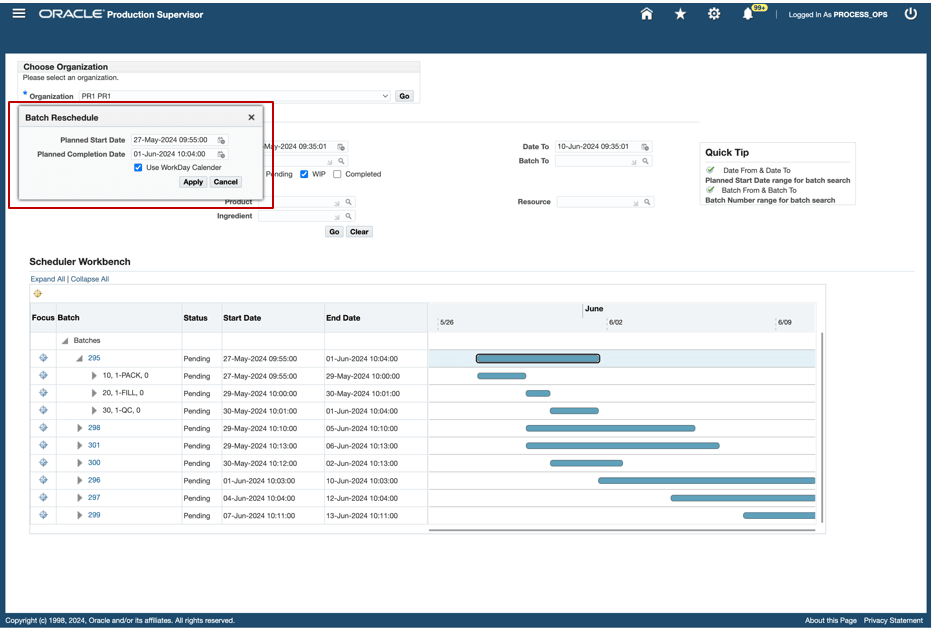Enable the Completed status checkbox
Viewport: 932px width, 628px height.
pyautogui.click(x=337, y=174)
